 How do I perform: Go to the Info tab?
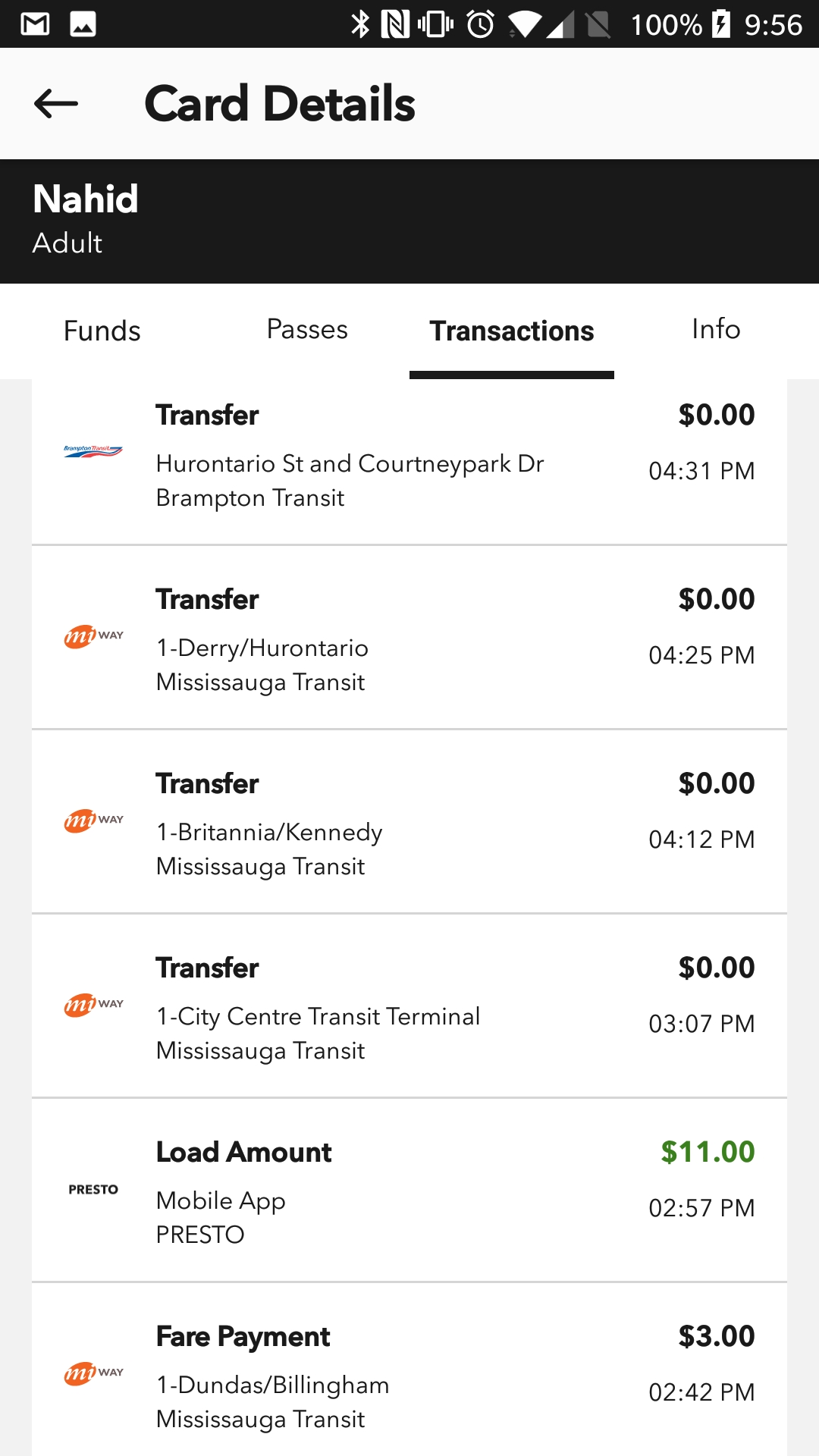click(716, 330)
